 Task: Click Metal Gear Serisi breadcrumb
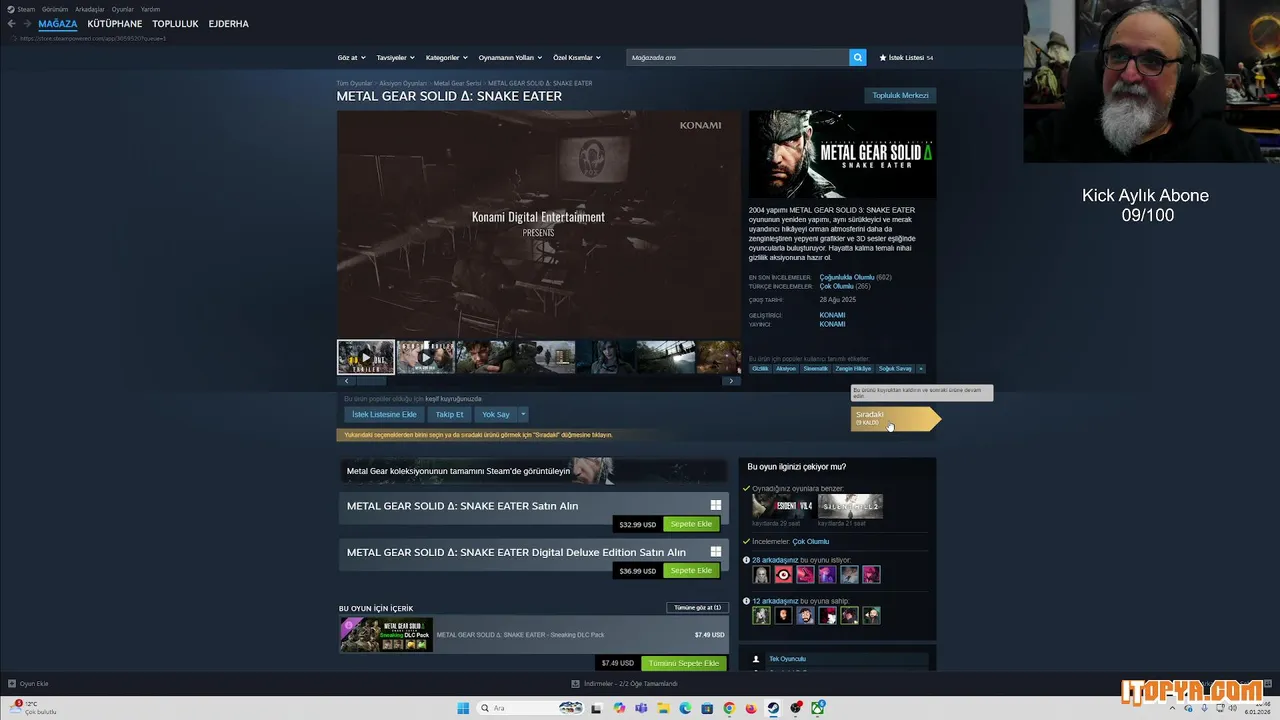pyautogui.click(x=457, y=83)
